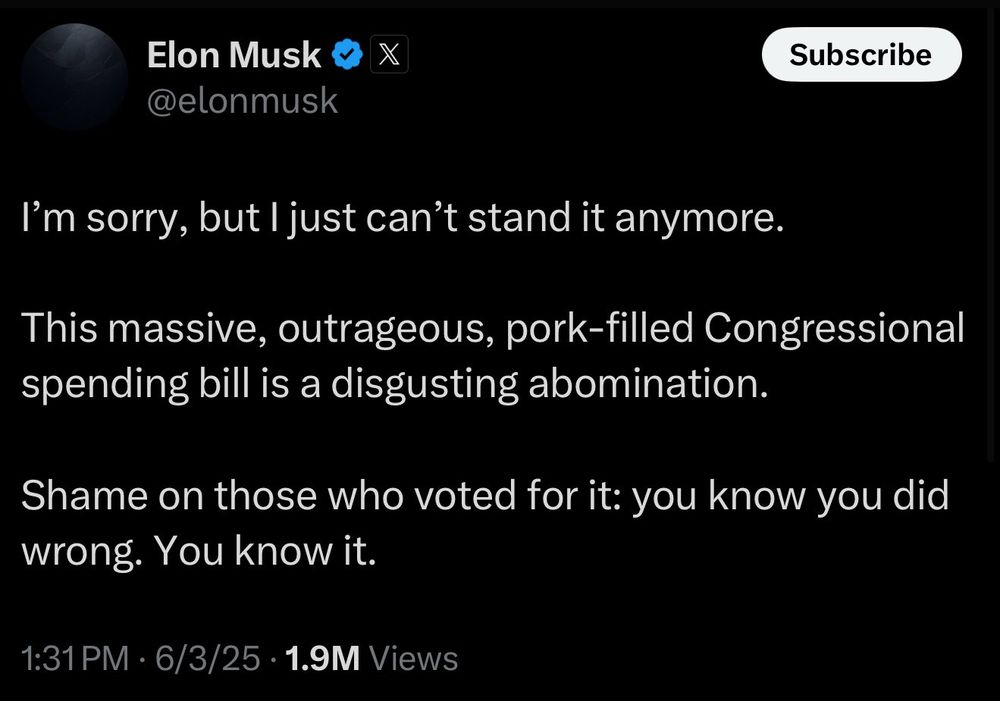Click the @elonmusk handle
1000x701 pixels.
point(242,101)
